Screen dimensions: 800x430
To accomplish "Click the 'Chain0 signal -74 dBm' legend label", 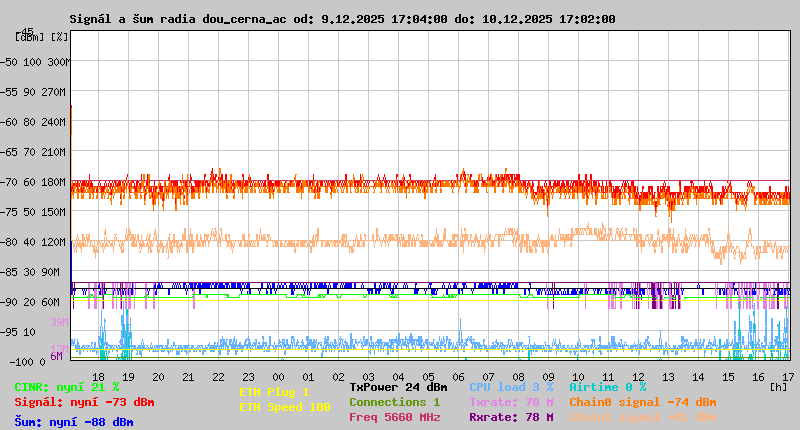I will pyautogui.click(x=643, y=402).
